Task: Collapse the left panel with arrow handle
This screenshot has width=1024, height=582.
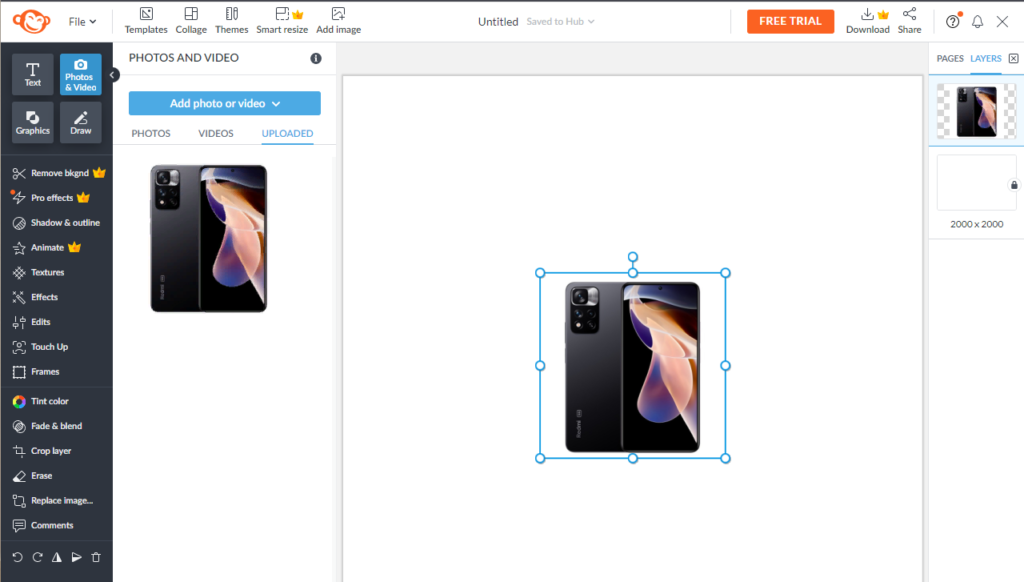Action: [113, 75]
